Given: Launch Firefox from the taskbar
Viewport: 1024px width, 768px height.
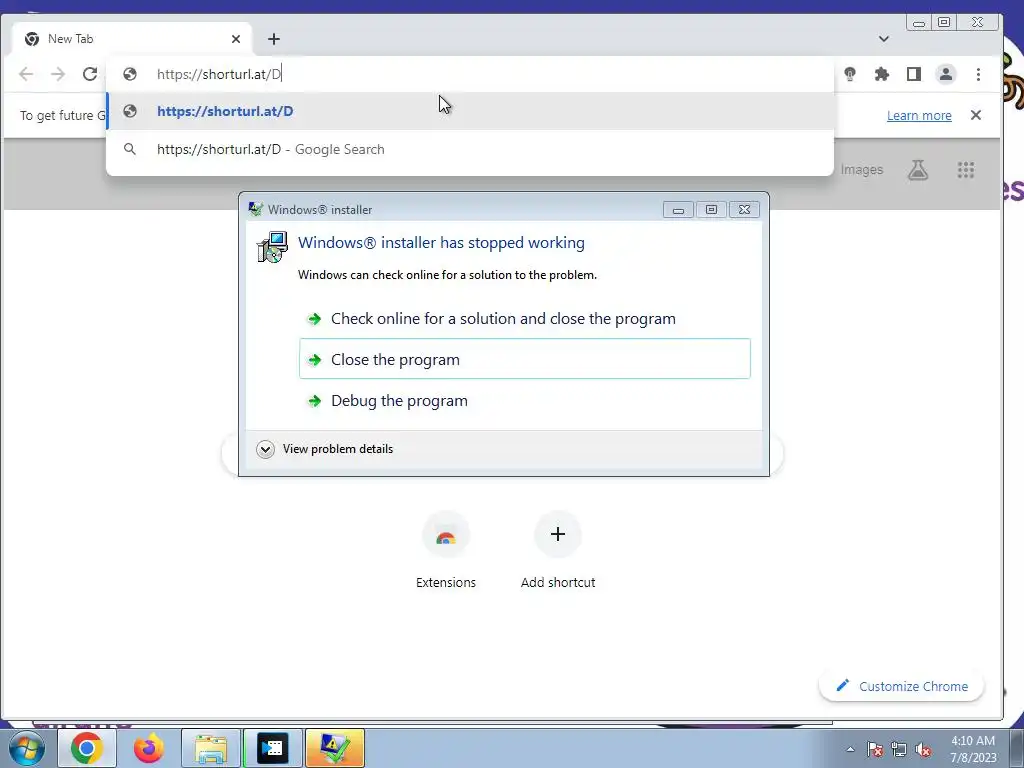Looking at the screenshot, I should [149, 748].
